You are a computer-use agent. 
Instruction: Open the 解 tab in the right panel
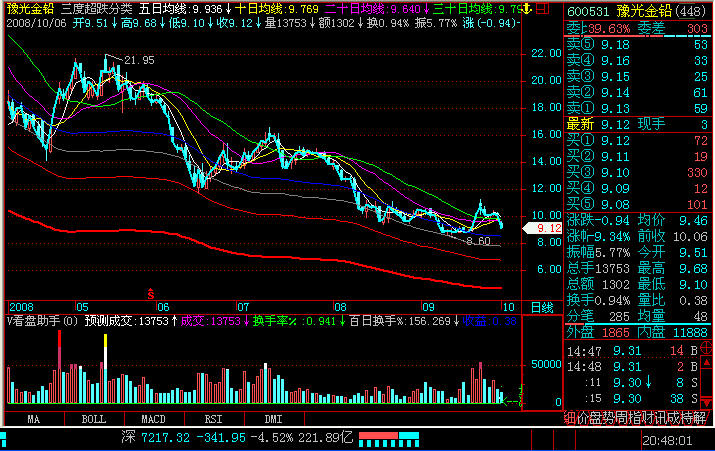click(701, 418)
